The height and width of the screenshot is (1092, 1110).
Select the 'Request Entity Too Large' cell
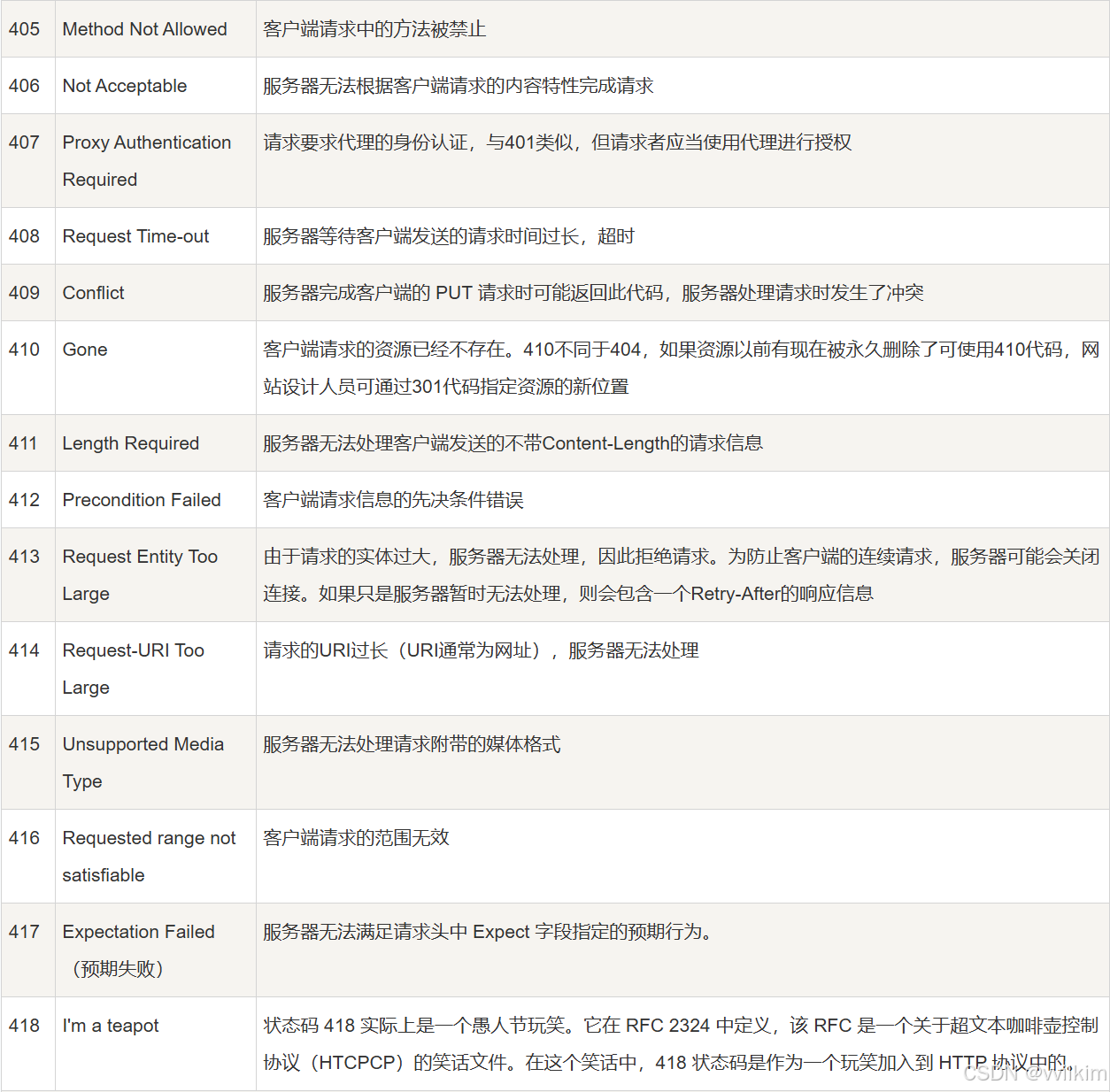click(x=140, y=574)
